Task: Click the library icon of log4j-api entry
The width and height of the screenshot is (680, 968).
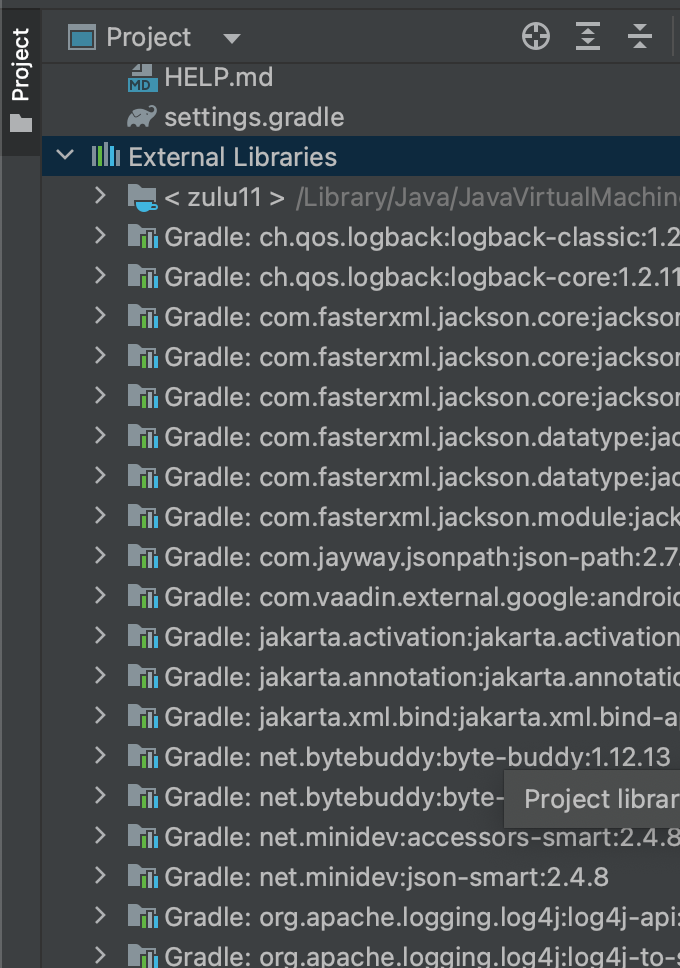Action: click(143, 916)
